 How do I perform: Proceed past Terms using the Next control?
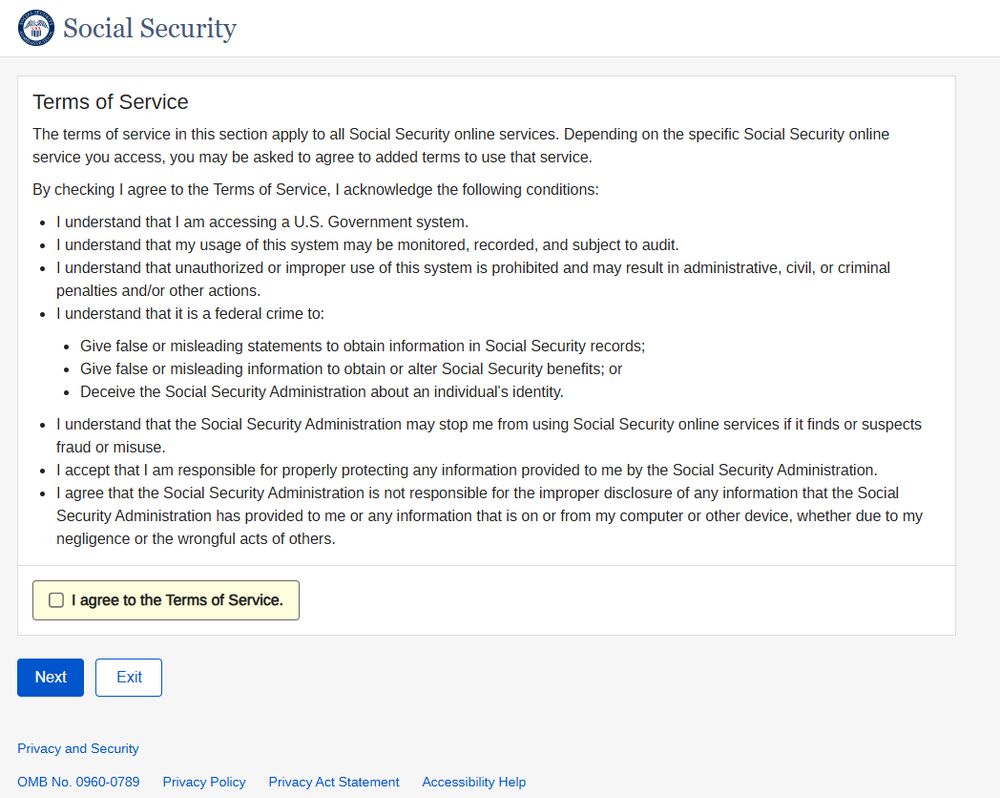pyautogui.click(x=50, y=677)
